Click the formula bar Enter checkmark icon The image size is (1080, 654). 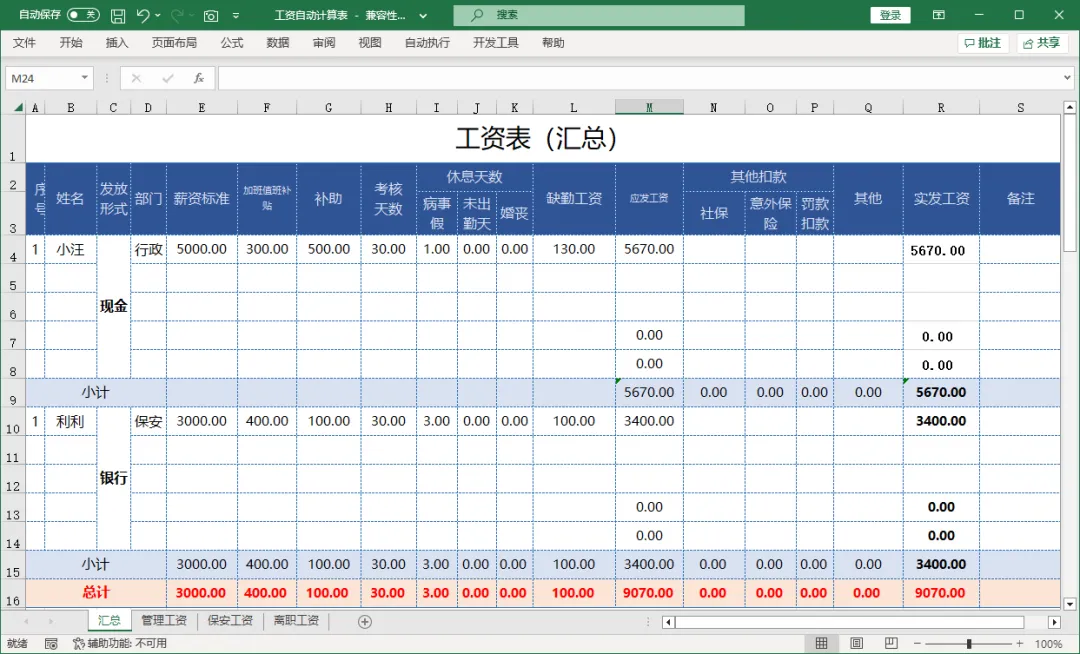[167, 78]
